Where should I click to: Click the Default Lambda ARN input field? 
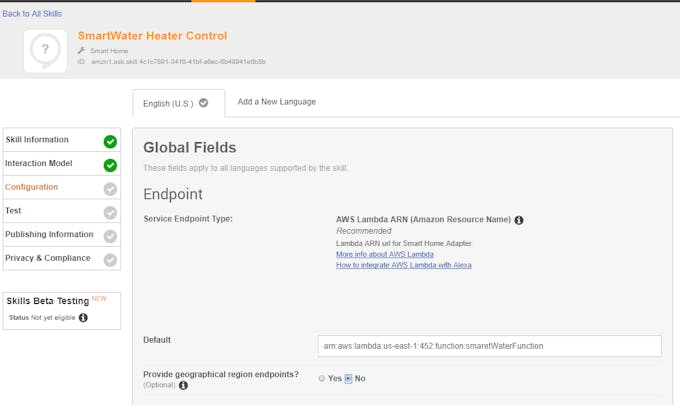tap(490, 346)
